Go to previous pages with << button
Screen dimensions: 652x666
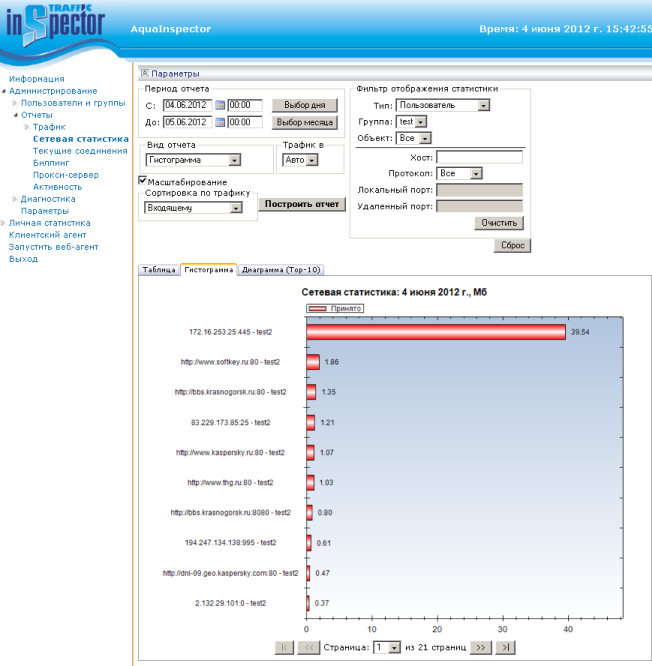tap(309, 647)
